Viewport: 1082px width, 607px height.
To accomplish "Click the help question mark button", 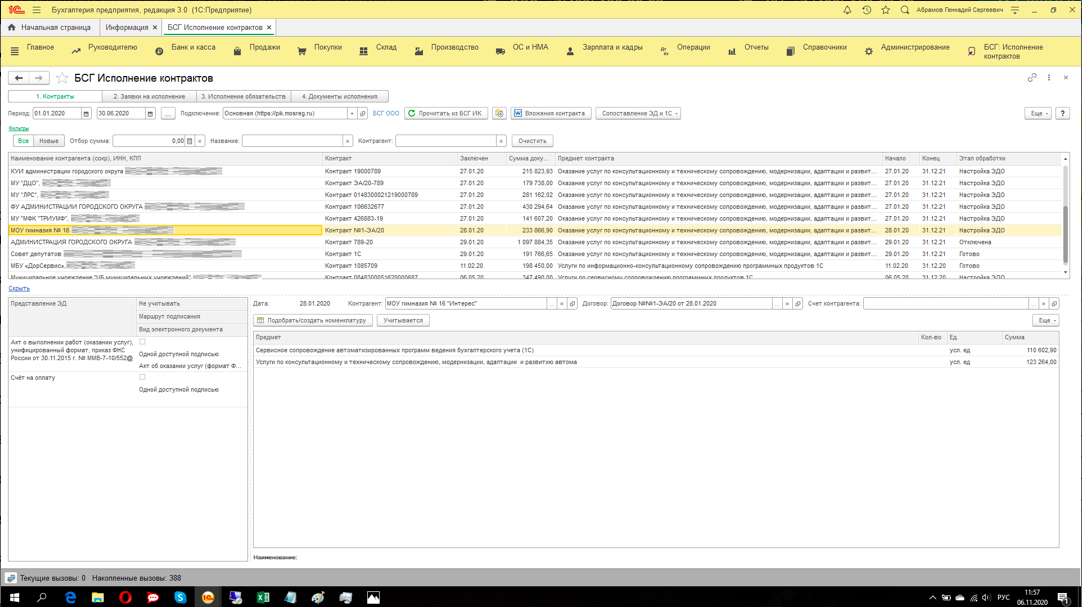I will coord(1062,114).
